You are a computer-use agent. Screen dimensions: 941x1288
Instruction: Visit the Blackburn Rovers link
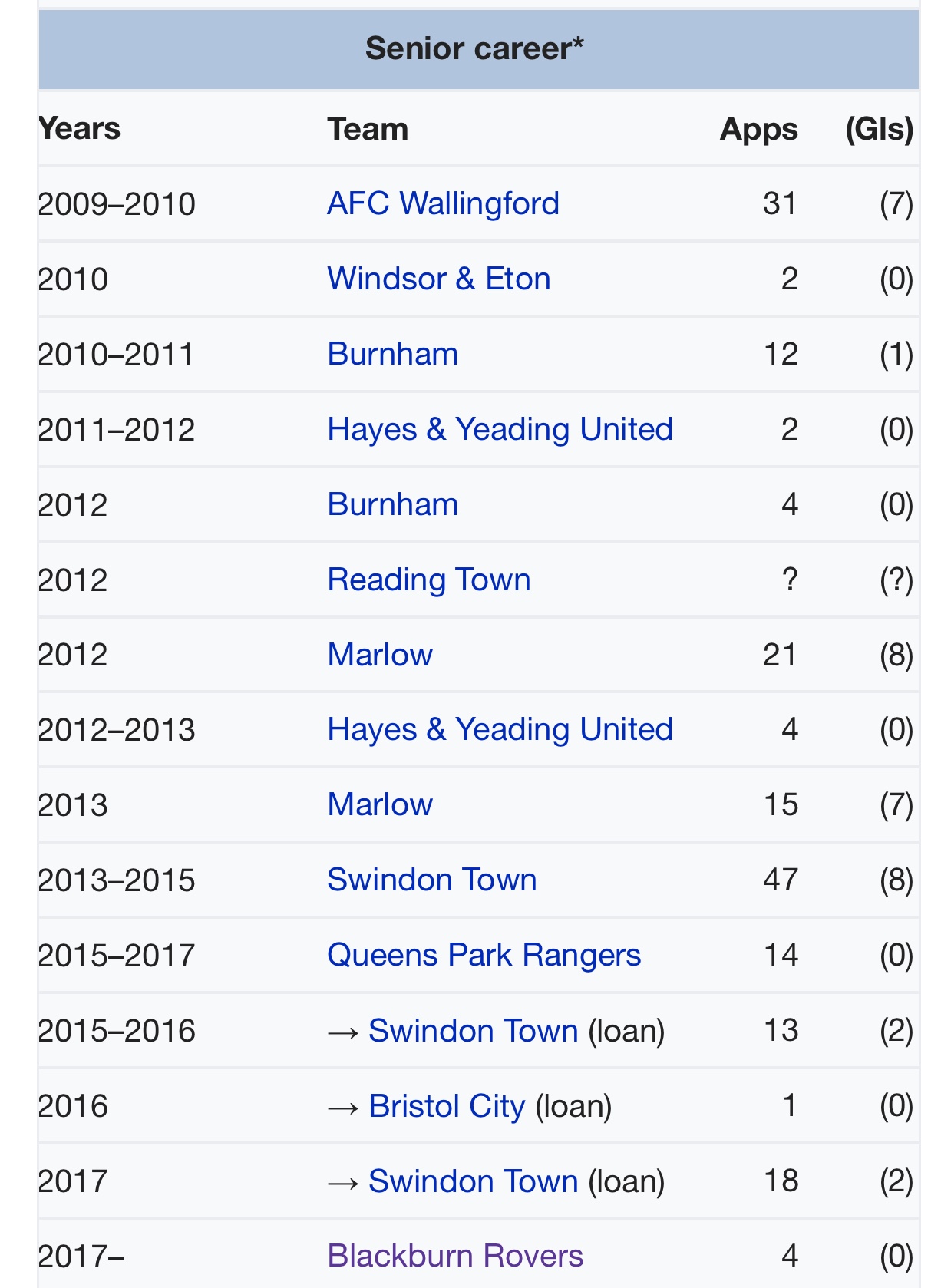pyautogui.click(x=455, y=1257)
